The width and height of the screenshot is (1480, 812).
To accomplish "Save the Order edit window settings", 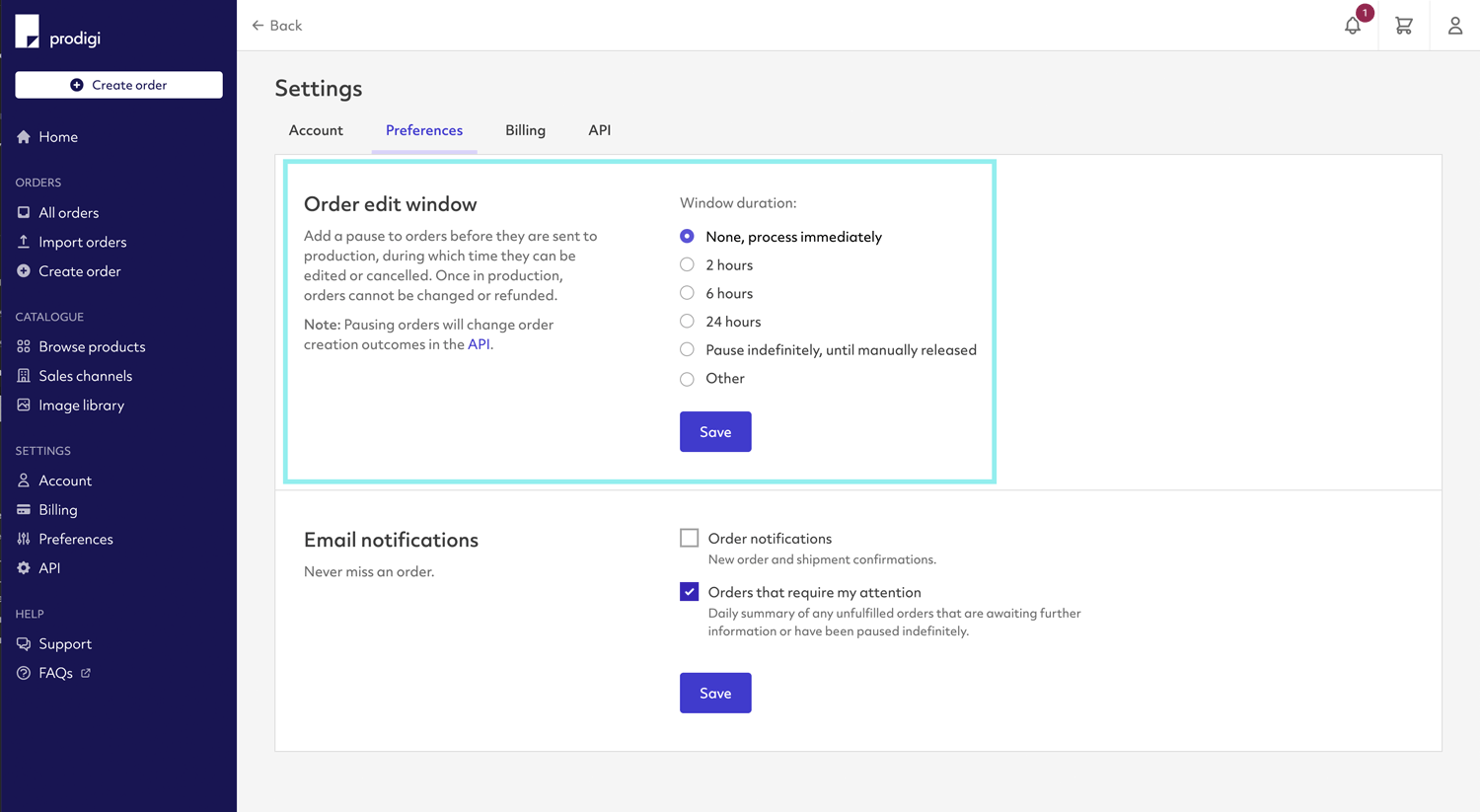I will [x=715, y=432].
